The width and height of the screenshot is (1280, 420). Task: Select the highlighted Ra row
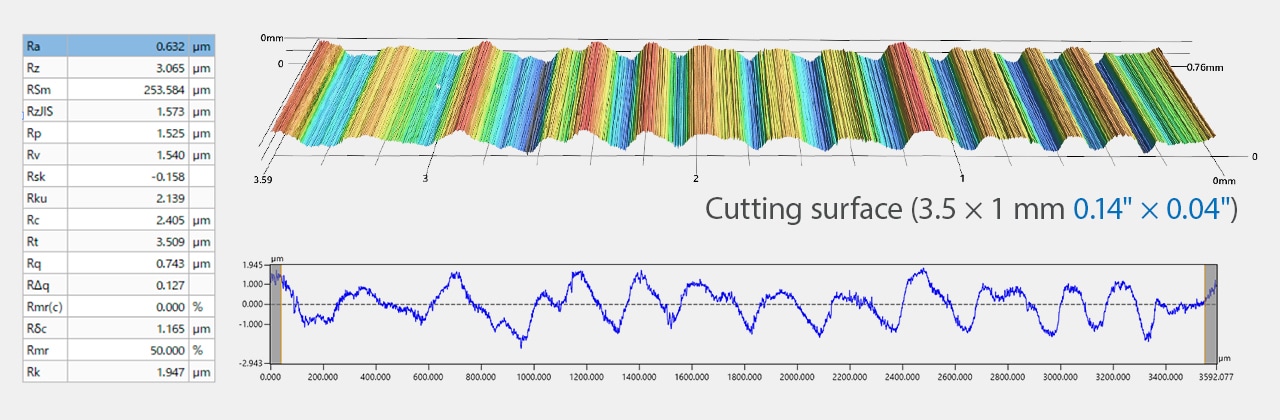[118, 46]
